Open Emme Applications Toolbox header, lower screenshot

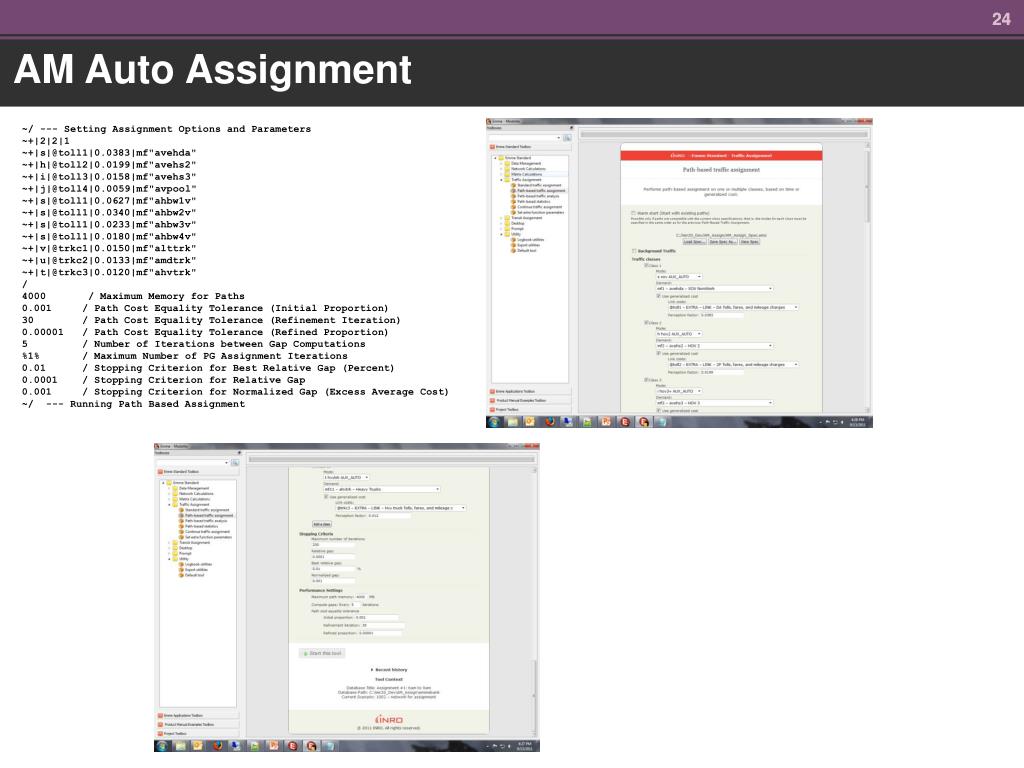tap(198, 716)
